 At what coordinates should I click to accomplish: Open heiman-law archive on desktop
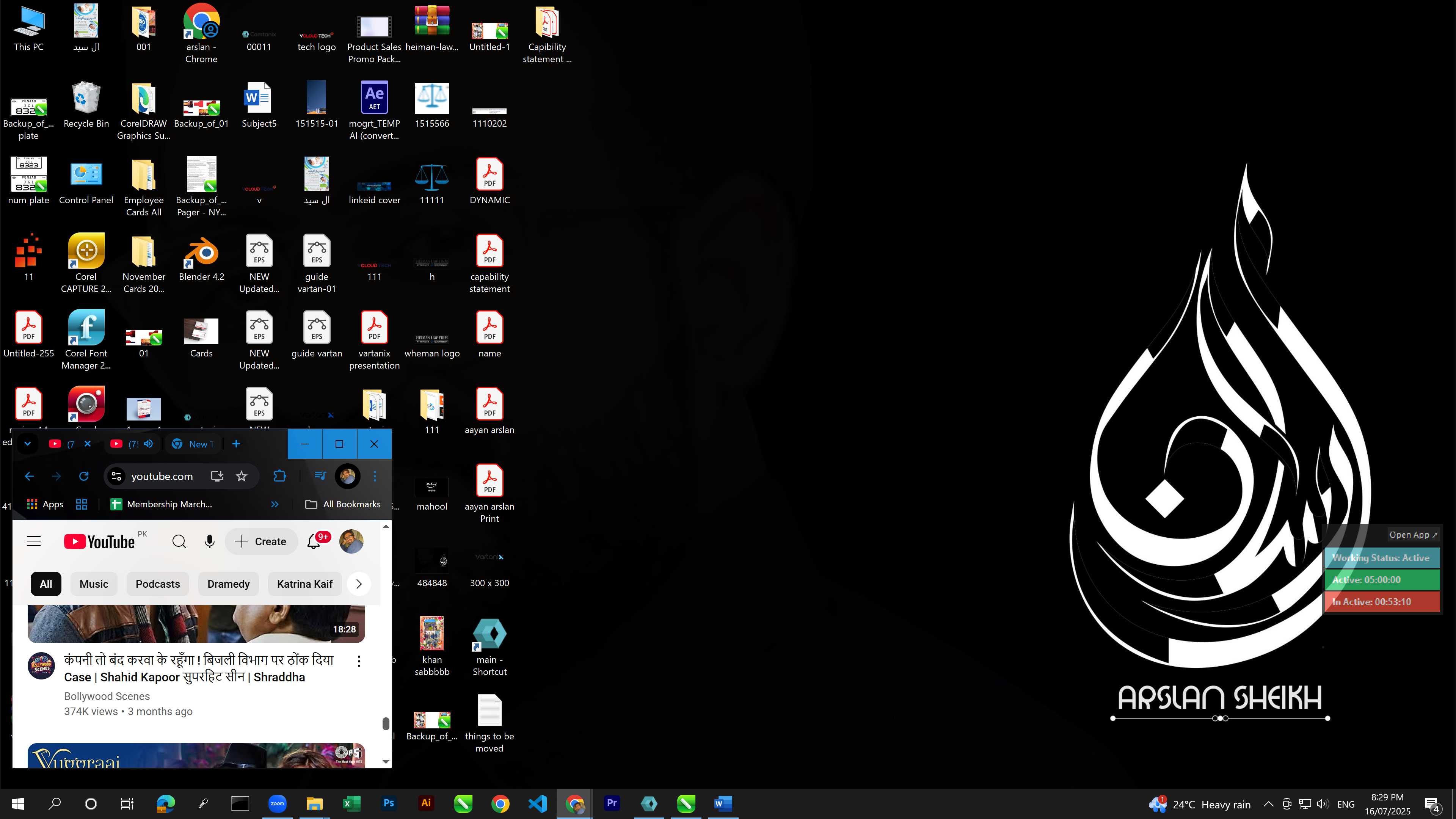pos(432,29)
